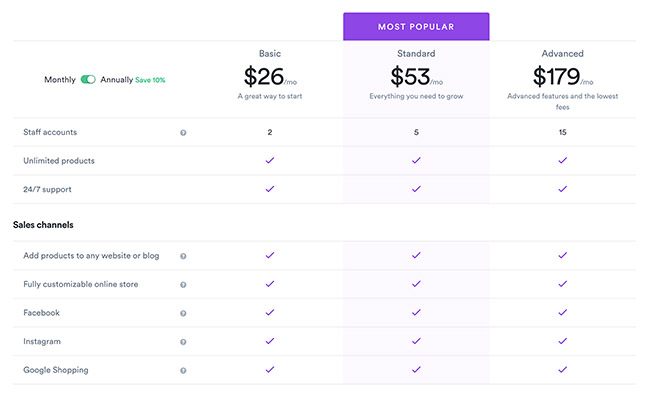Open the Staff accounts help tooltip icon
This screenshot has width=650, height=394.
183,133
